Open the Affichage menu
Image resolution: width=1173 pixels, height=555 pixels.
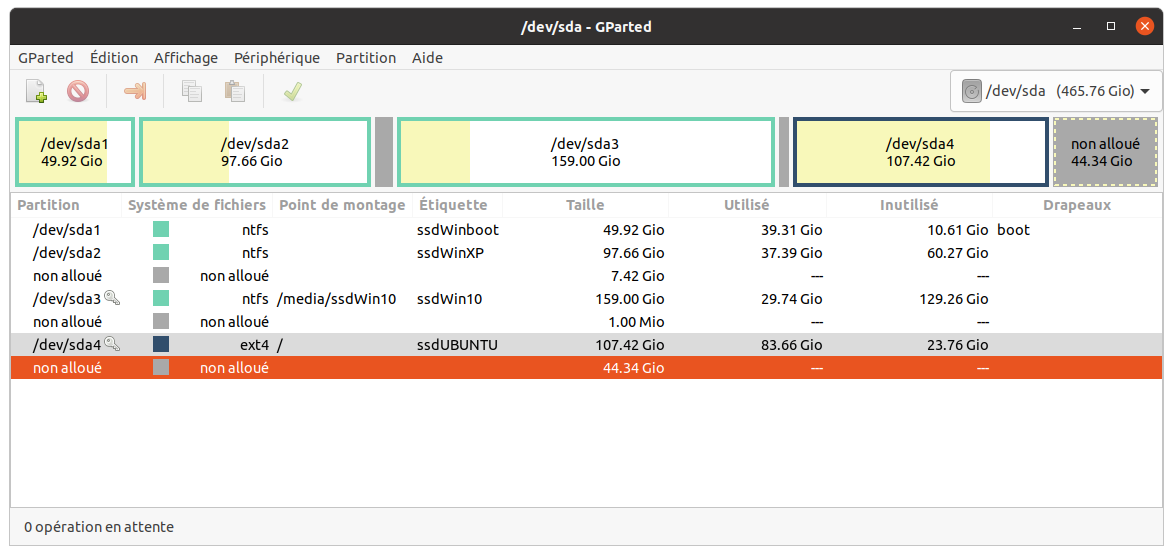point(186,58)
